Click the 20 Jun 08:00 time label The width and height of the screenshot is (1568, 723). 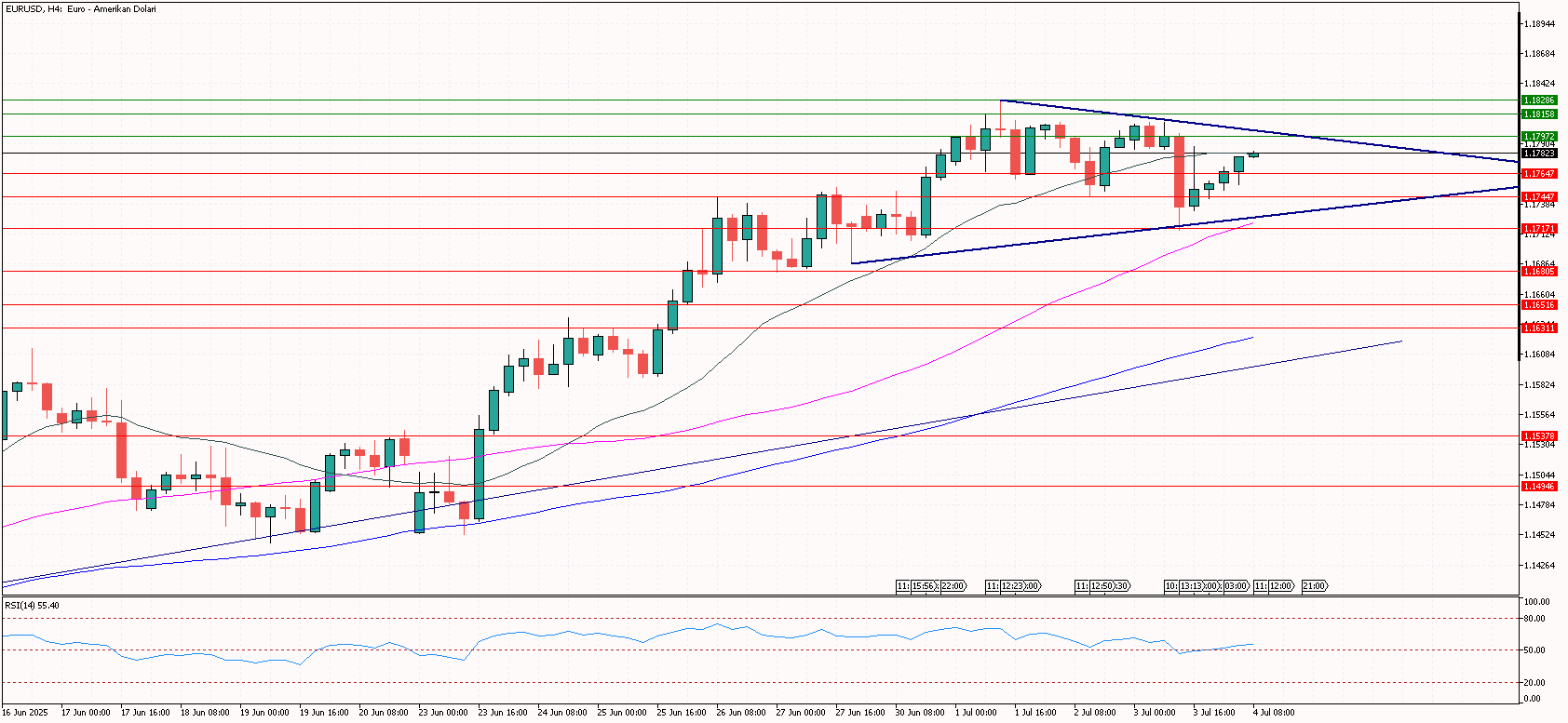[384, 713]
